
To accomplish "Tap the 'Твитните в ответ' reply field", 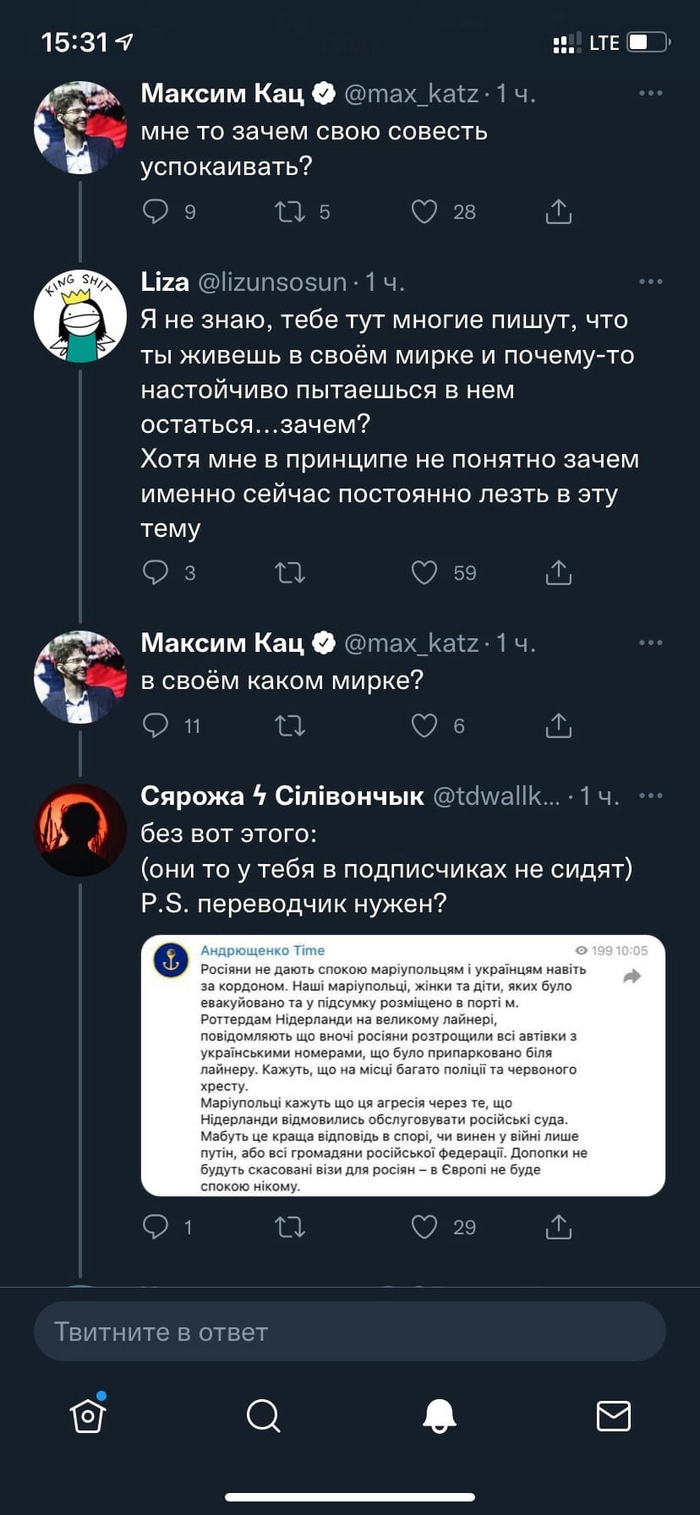I will 349,1332.
